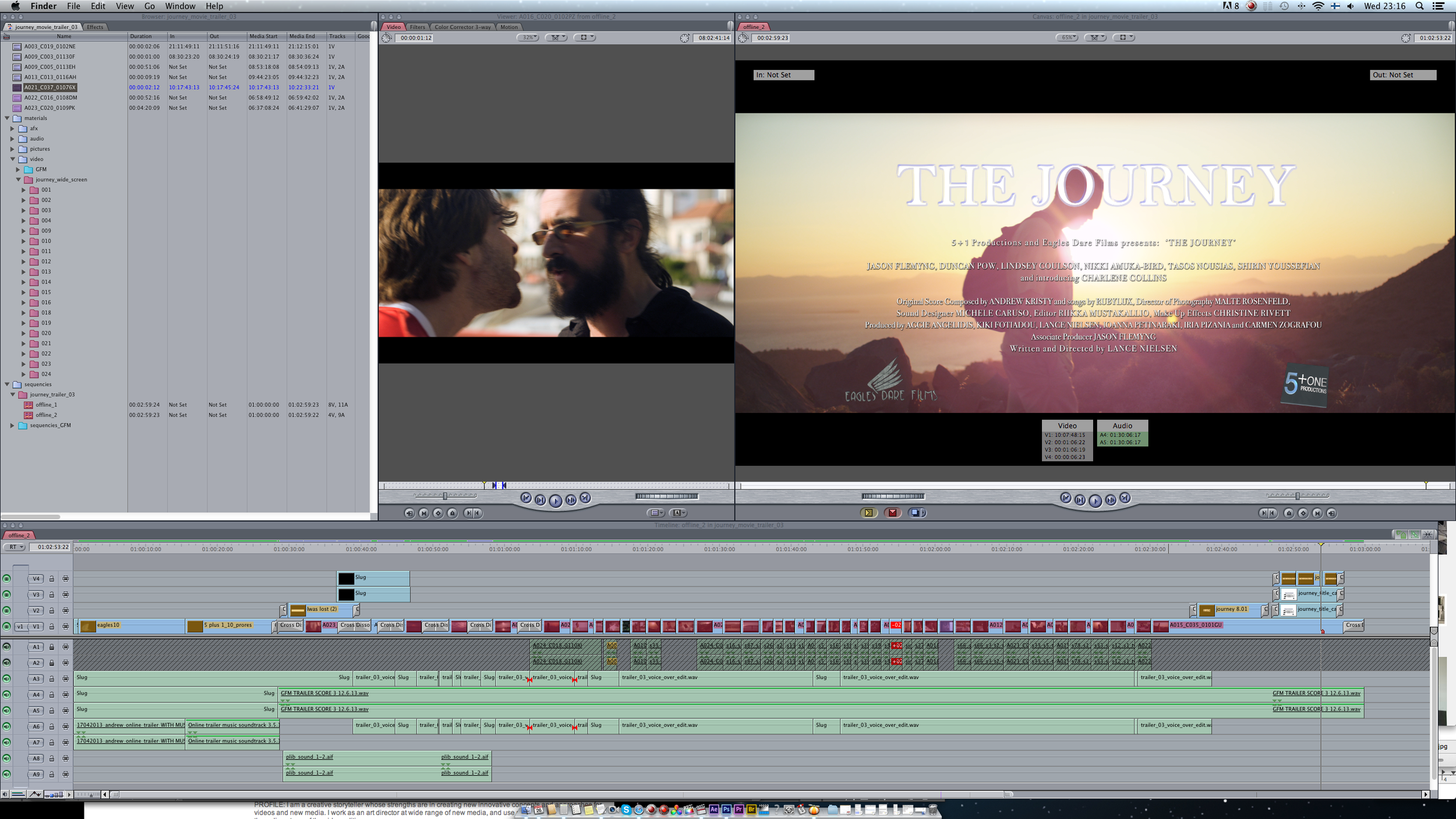
Task: Switch to Filters tab in Viewer
Action: 417,27
